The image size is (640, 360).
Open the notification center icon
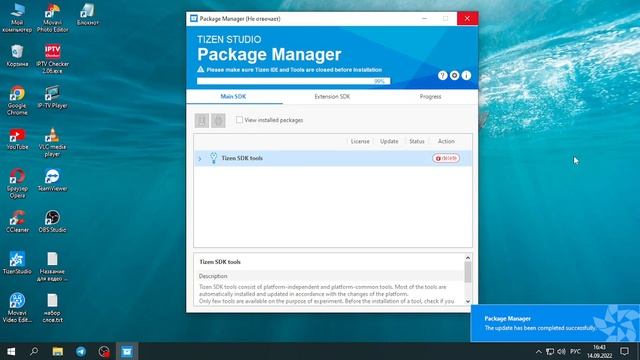tap(624, 351)
